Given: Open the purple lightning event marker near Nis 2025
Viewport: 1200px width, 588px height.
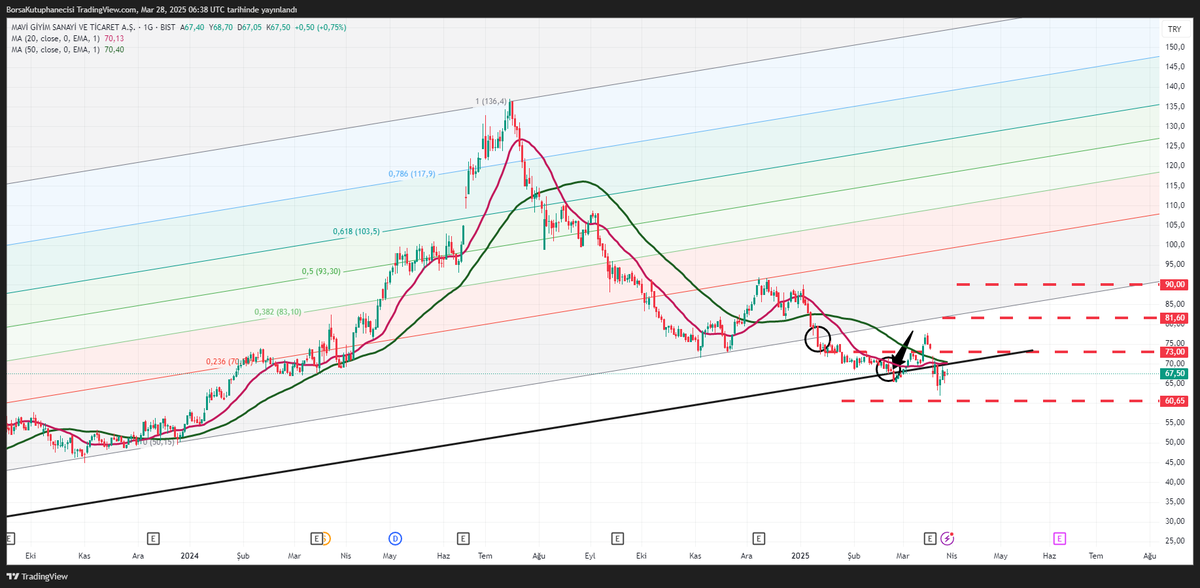Looking at the screenshot, I should point(947,538).
